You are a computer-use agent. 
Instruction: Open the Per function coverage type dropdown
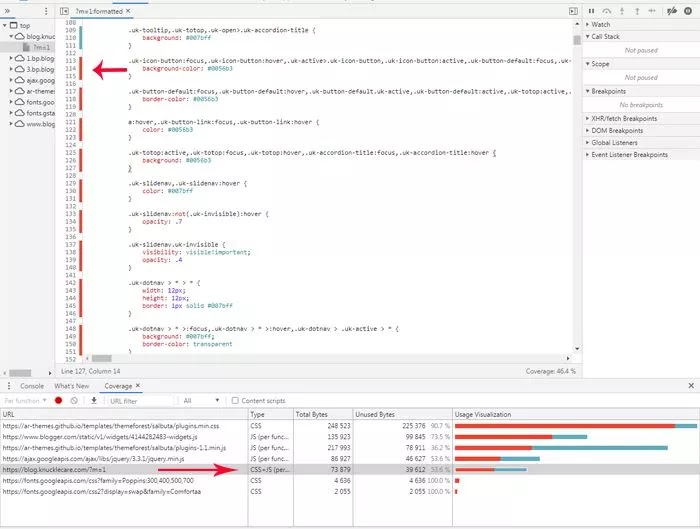25,401
